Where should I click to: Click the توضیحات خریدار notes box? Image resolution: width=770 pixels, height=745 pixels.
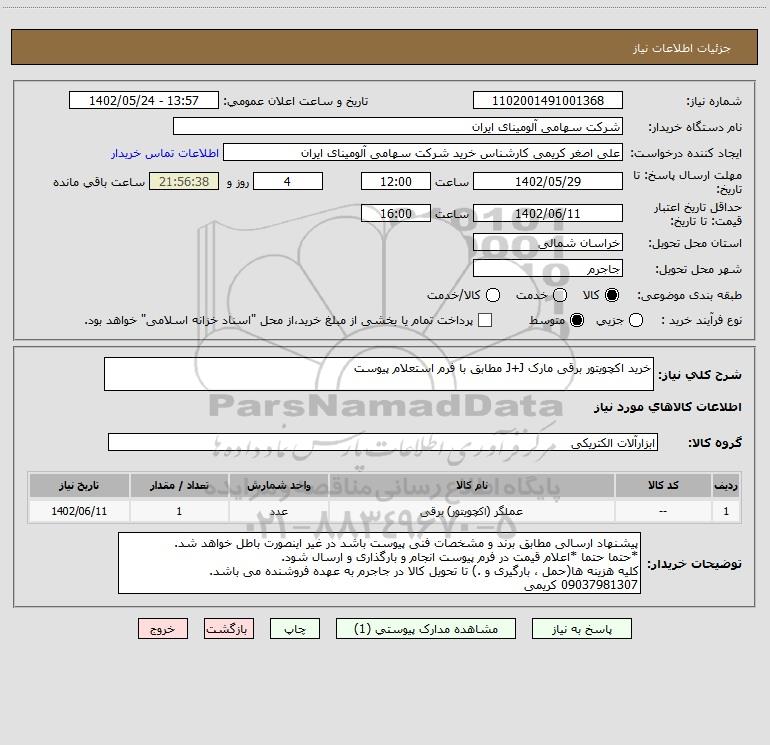(379, 563)
